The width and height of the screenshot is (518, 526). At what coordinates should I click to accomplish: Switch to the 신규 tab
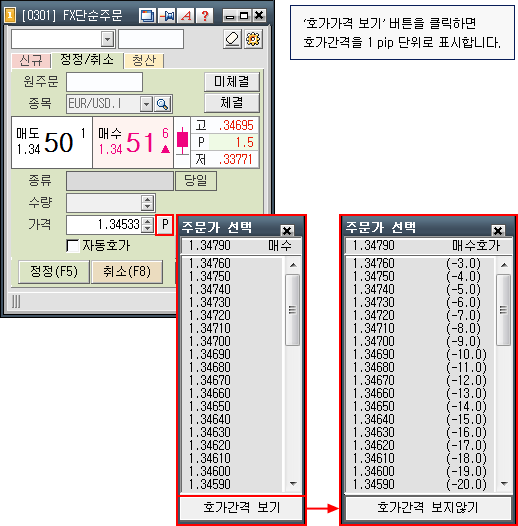coord(31,61)
